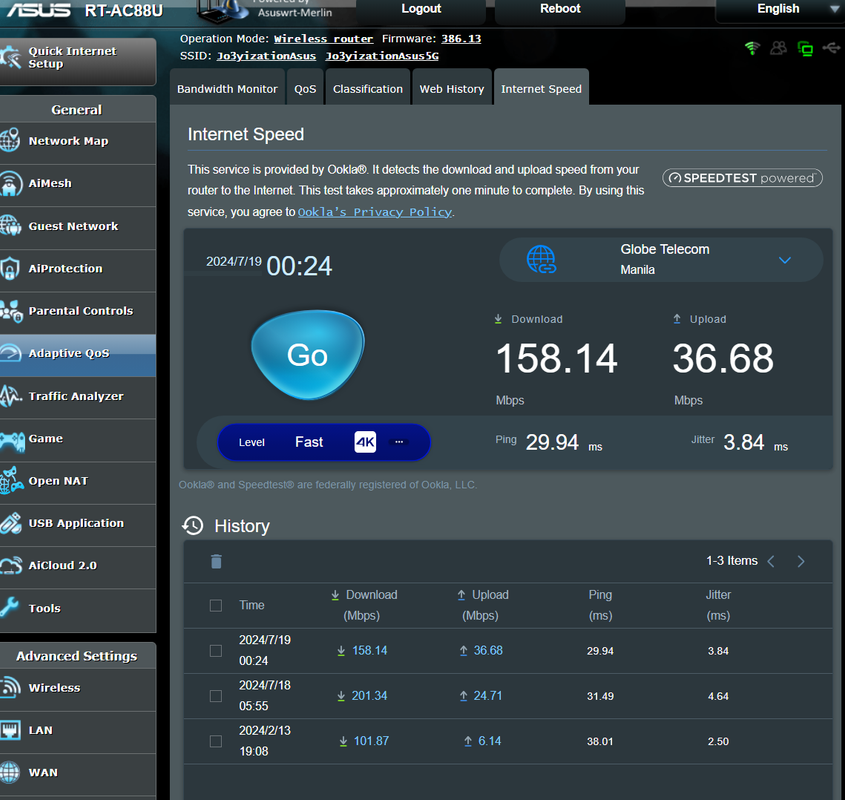Select Adaptive QoS in the sidebar
Image resolution: width=845 pixels, height=800 pixels.
(78, 354)
